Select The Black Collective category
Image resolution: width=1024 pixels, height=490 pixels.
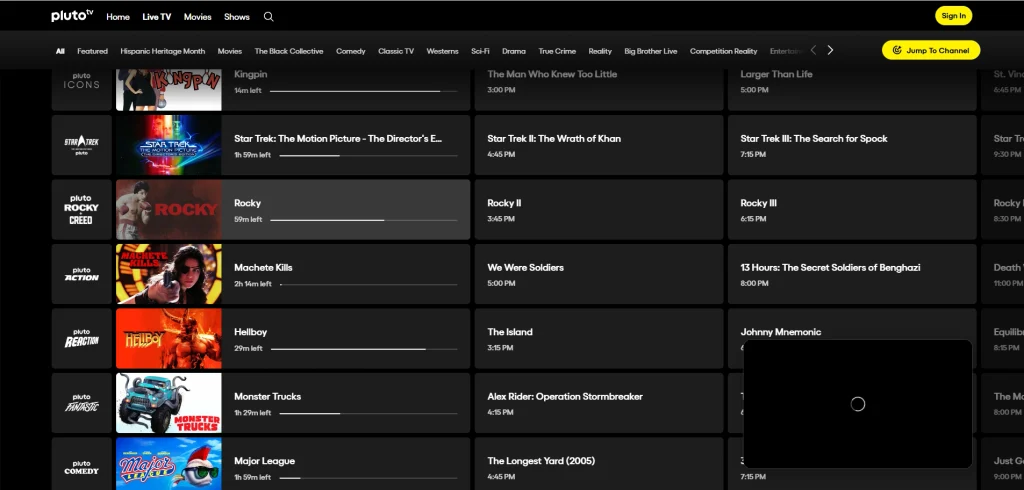[x=289, y=51]
